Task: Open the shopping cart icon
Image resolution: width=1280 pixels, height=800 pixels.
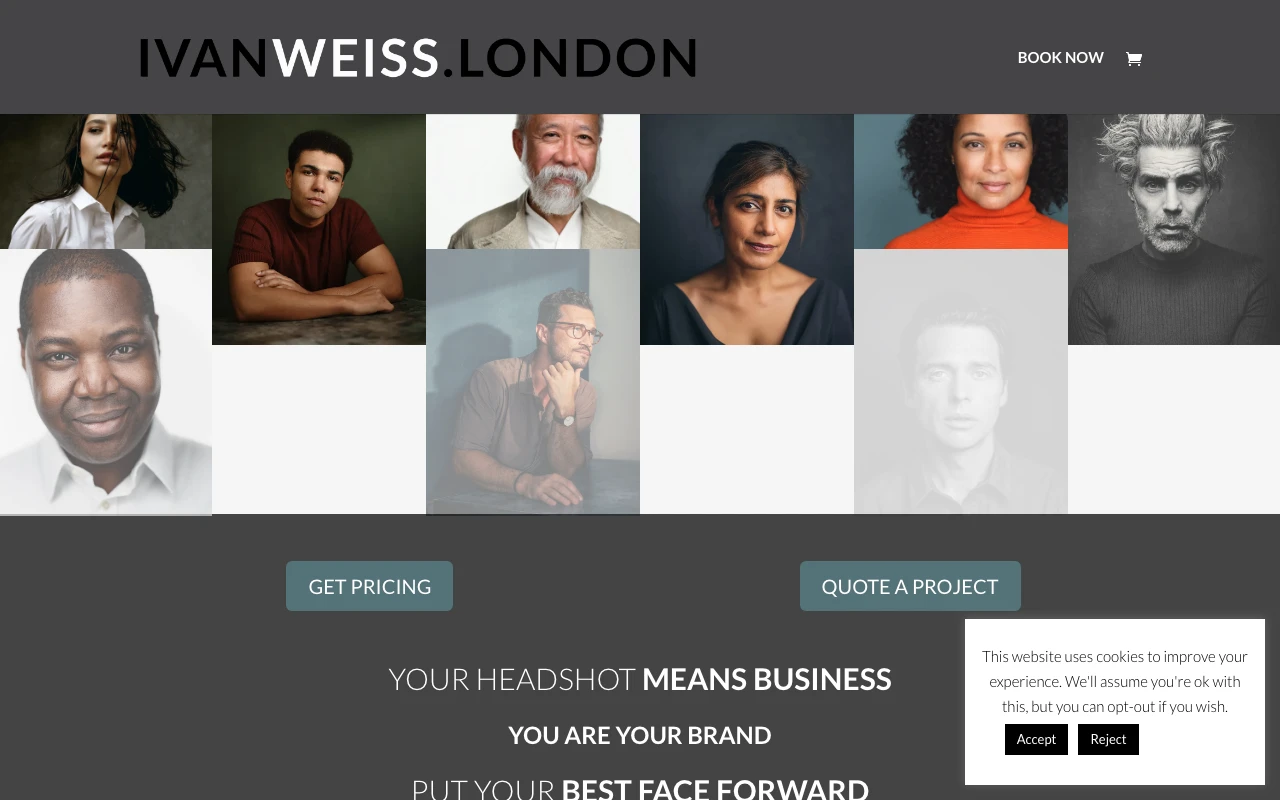Action: (1133, 59)
